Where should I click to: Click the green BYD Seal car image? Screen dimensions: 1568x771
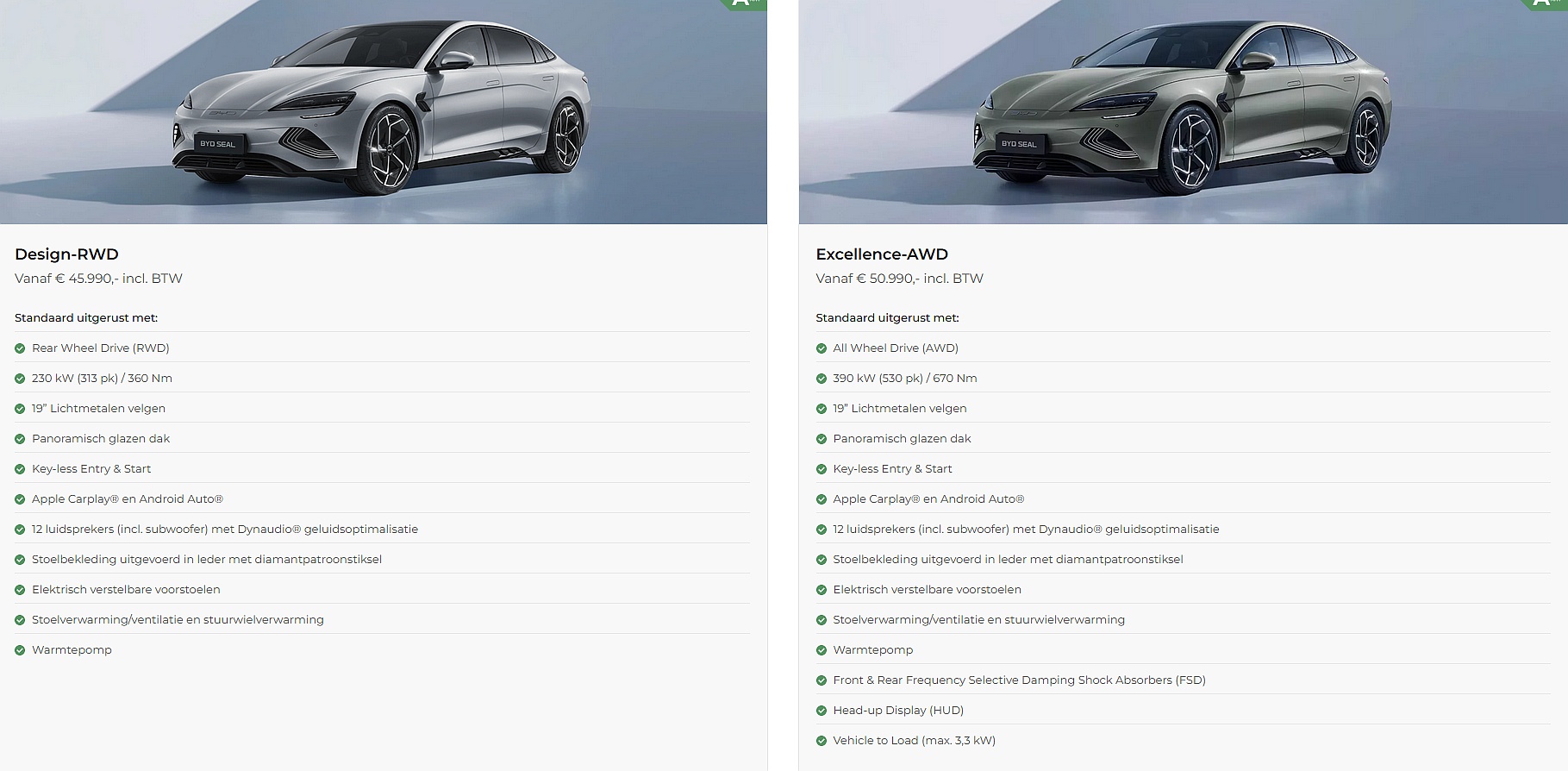point(1183,111)
